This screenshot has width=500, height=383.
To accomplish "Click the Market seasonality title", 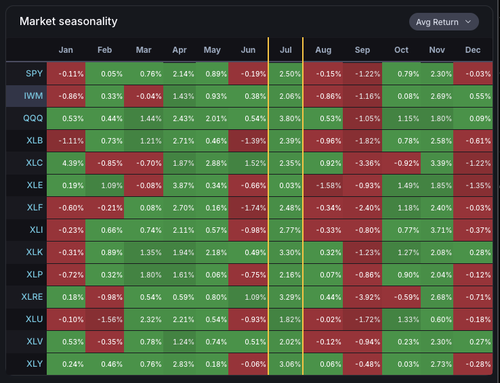I will 68,21.
